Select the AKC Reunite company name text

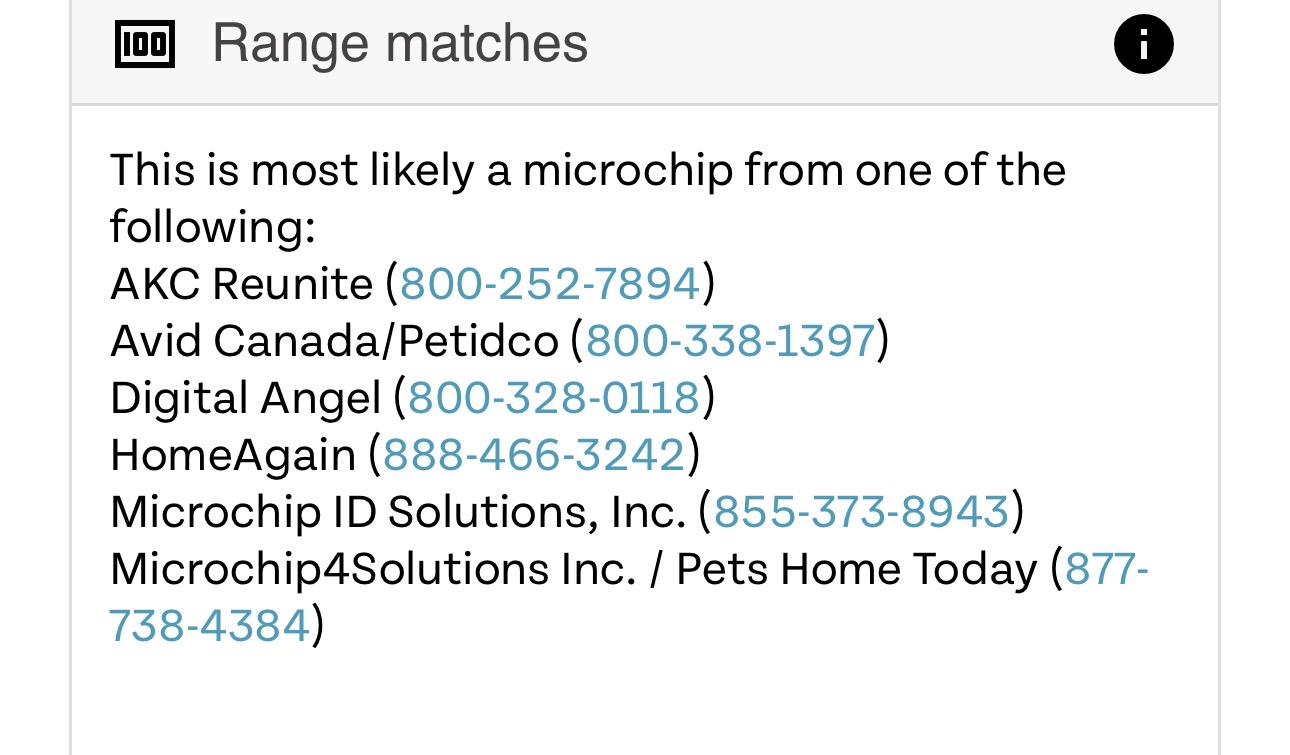click(x=240, y=284)
